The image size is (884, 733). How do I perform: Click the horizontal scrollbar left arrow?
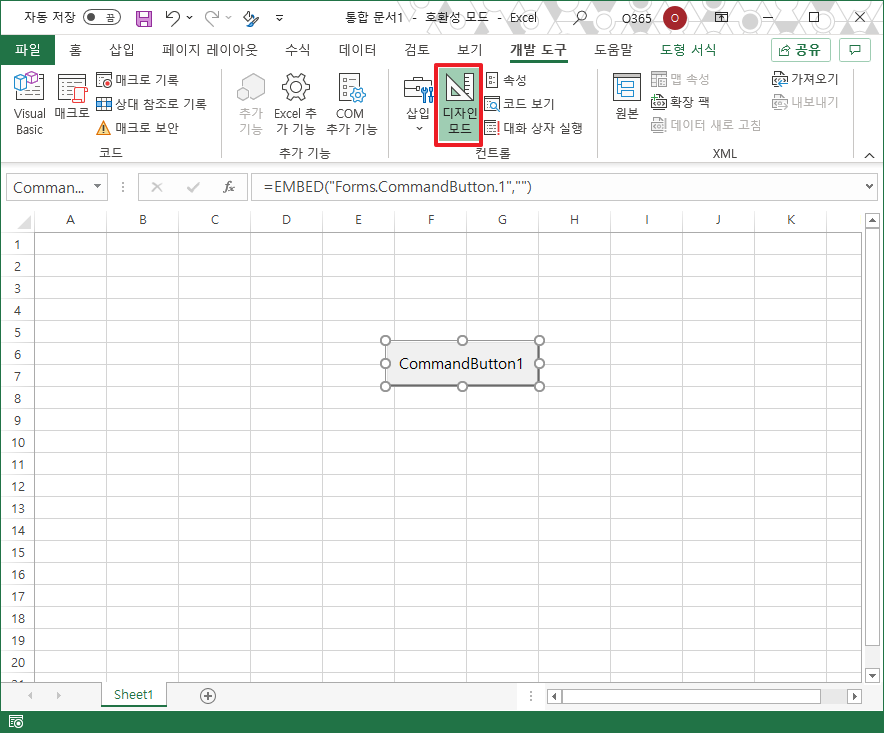(x=554, y=696)
